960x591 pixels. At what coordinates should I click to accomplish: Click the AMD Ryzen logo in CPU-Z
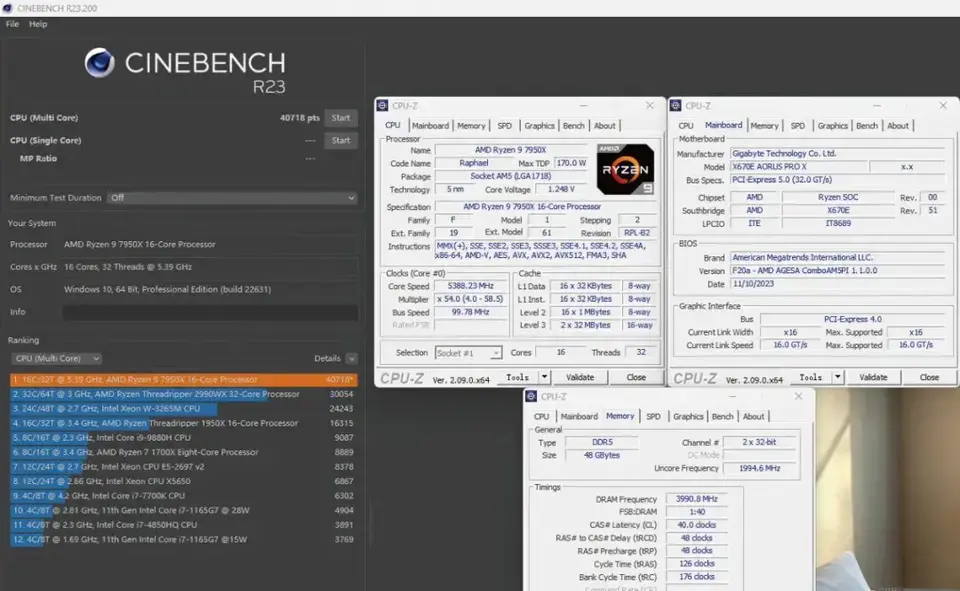coord(625,169)
